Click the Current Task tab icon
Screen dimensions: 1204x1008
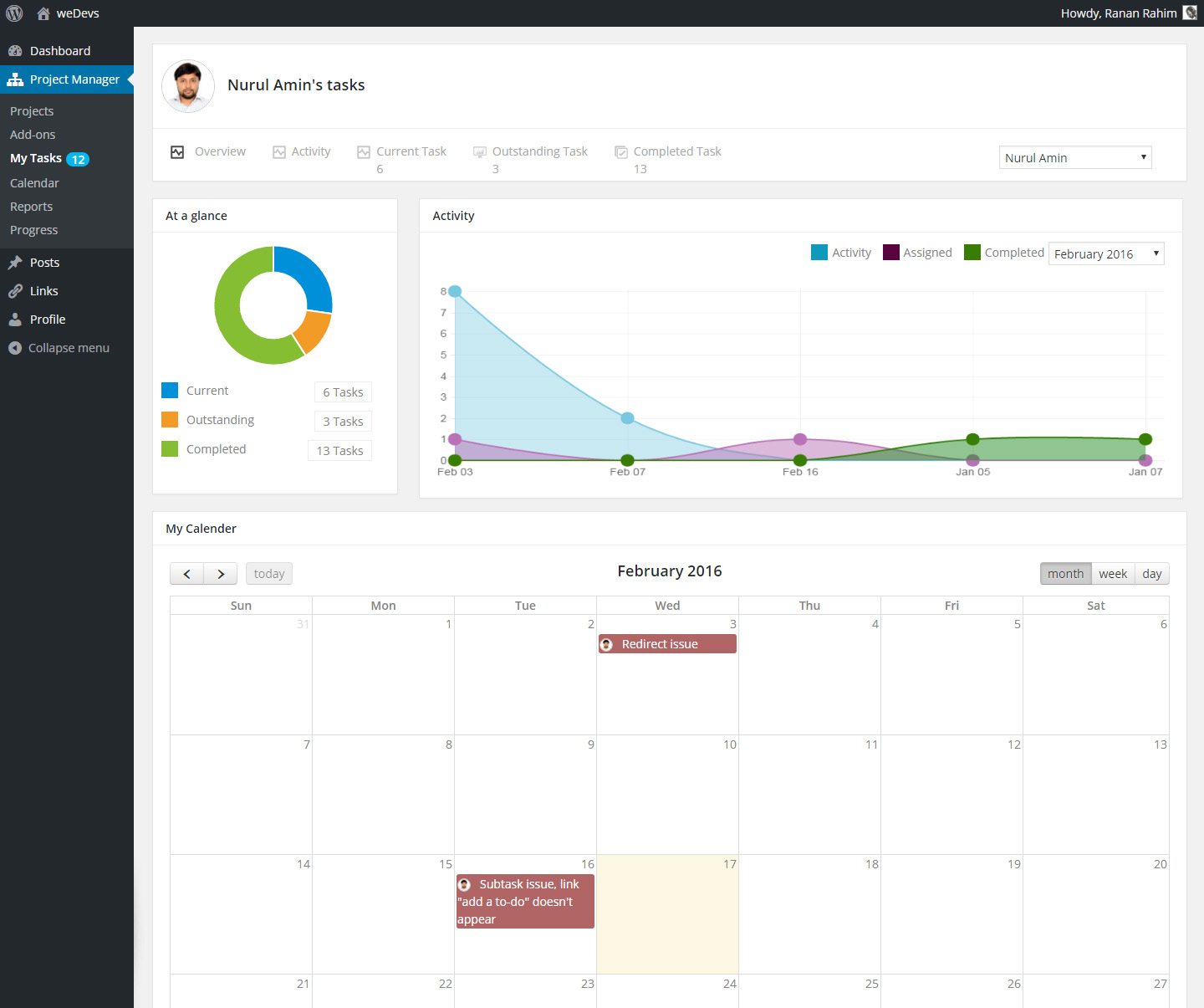364,152
